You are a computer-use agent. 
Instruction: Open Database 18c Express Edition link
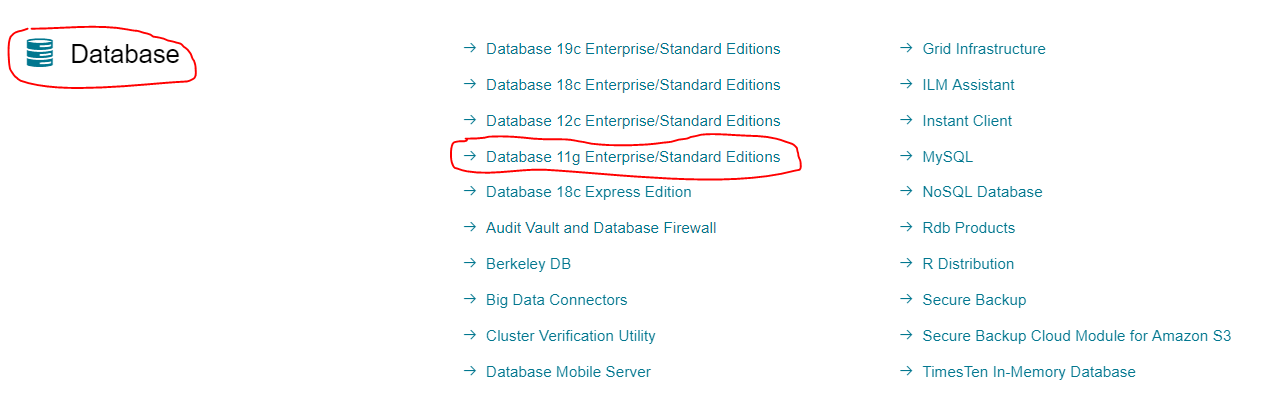pos(588,192)
